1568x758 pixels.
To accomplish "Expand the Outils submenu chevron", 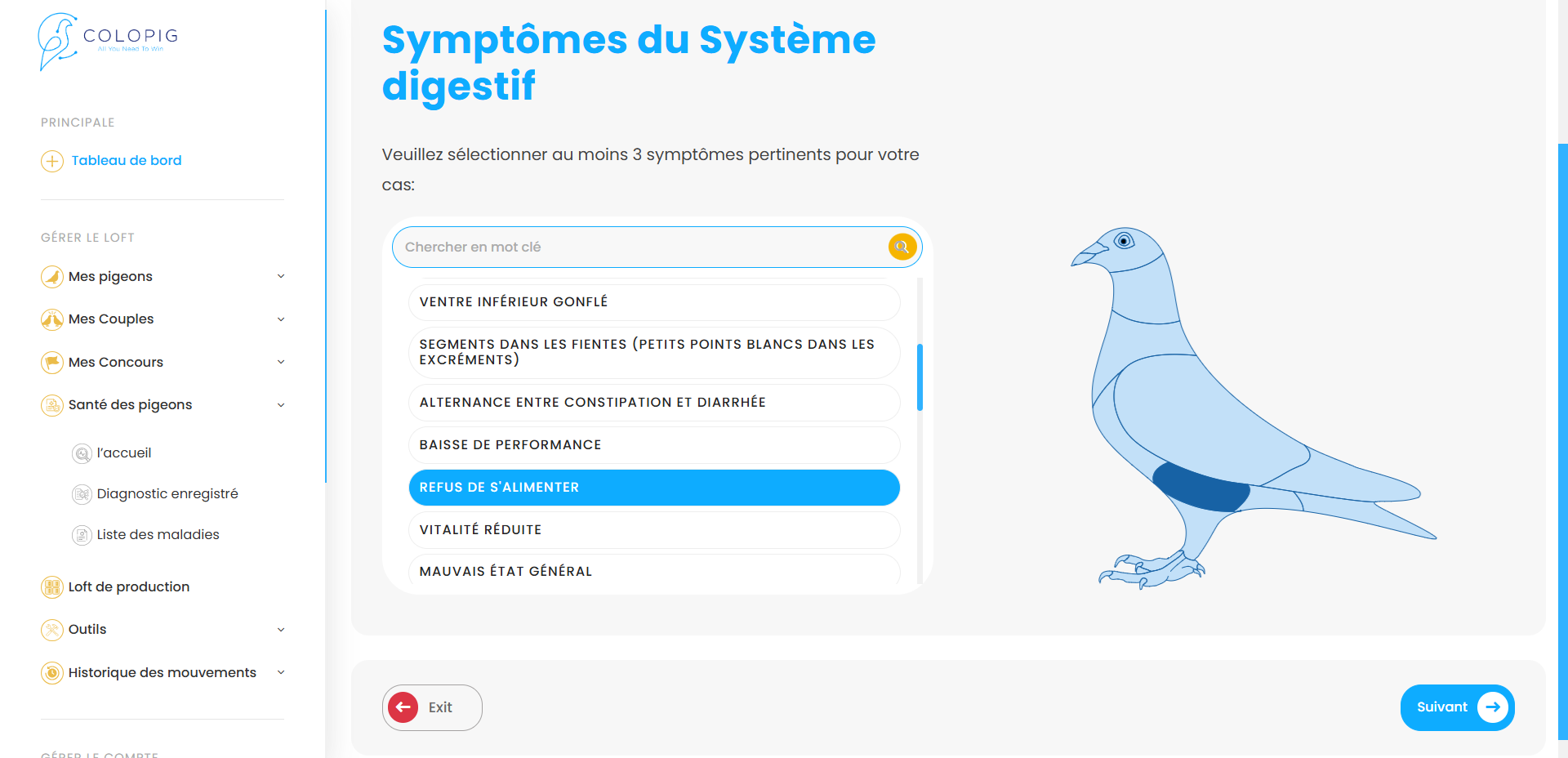I will [x=281, y=630].
